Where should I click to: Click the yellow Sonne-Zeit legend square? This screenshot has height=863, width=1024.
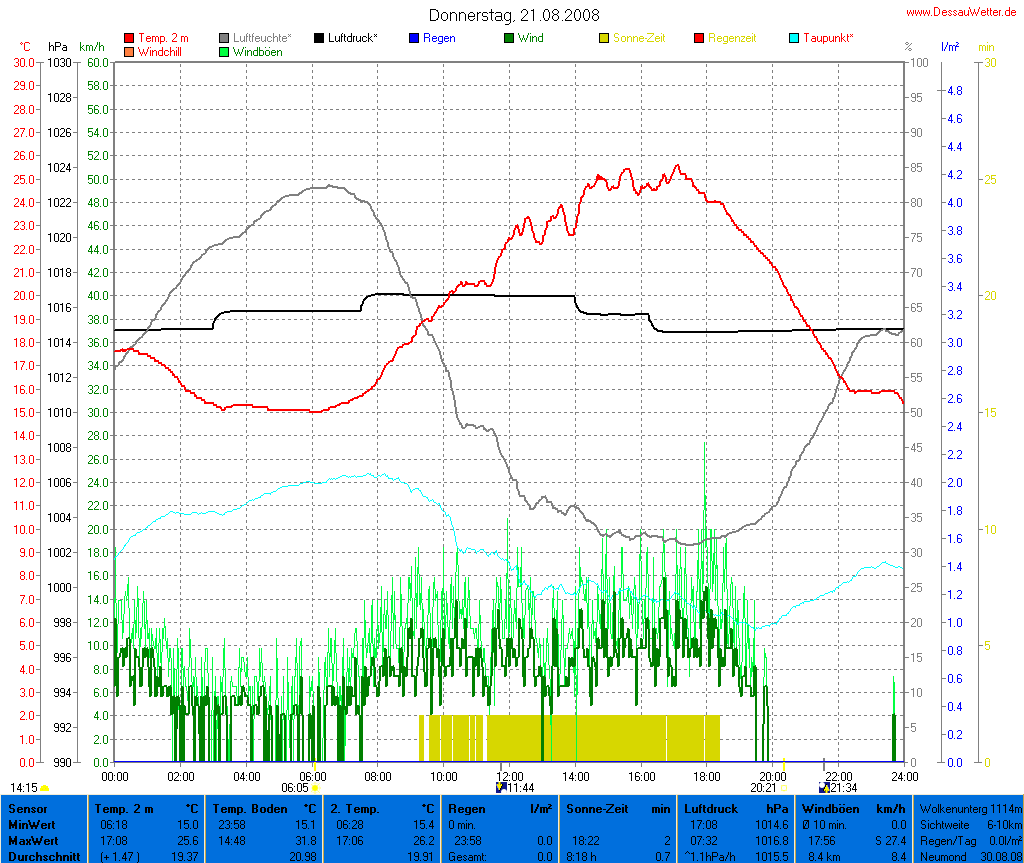605,38
